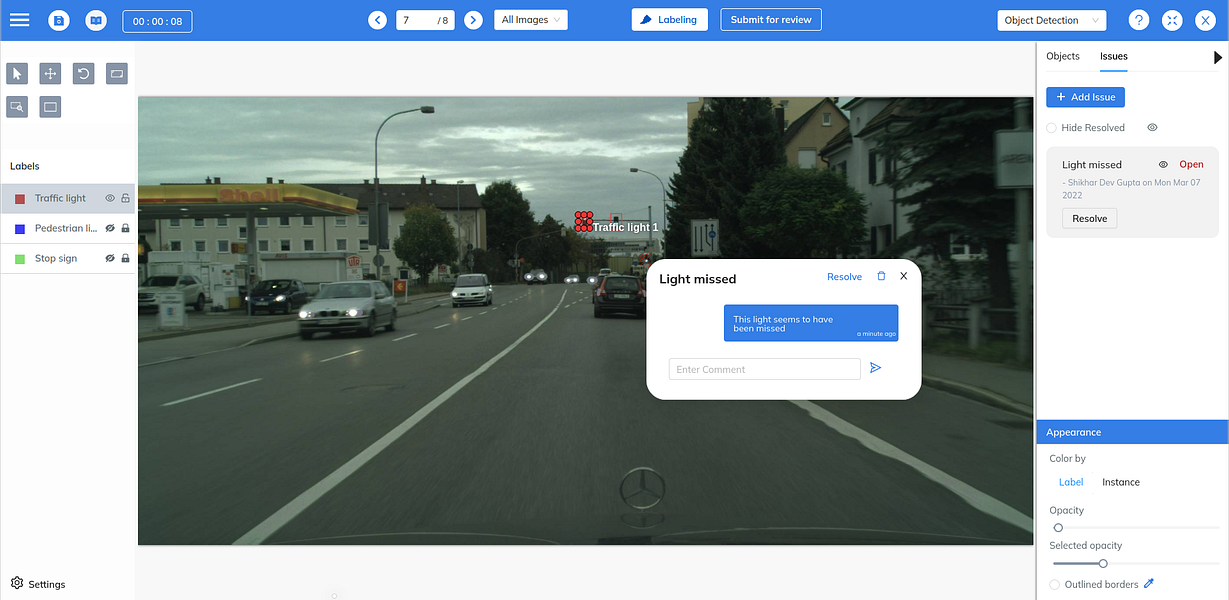Toggle Traffic light label visibility

click(110, 198)
